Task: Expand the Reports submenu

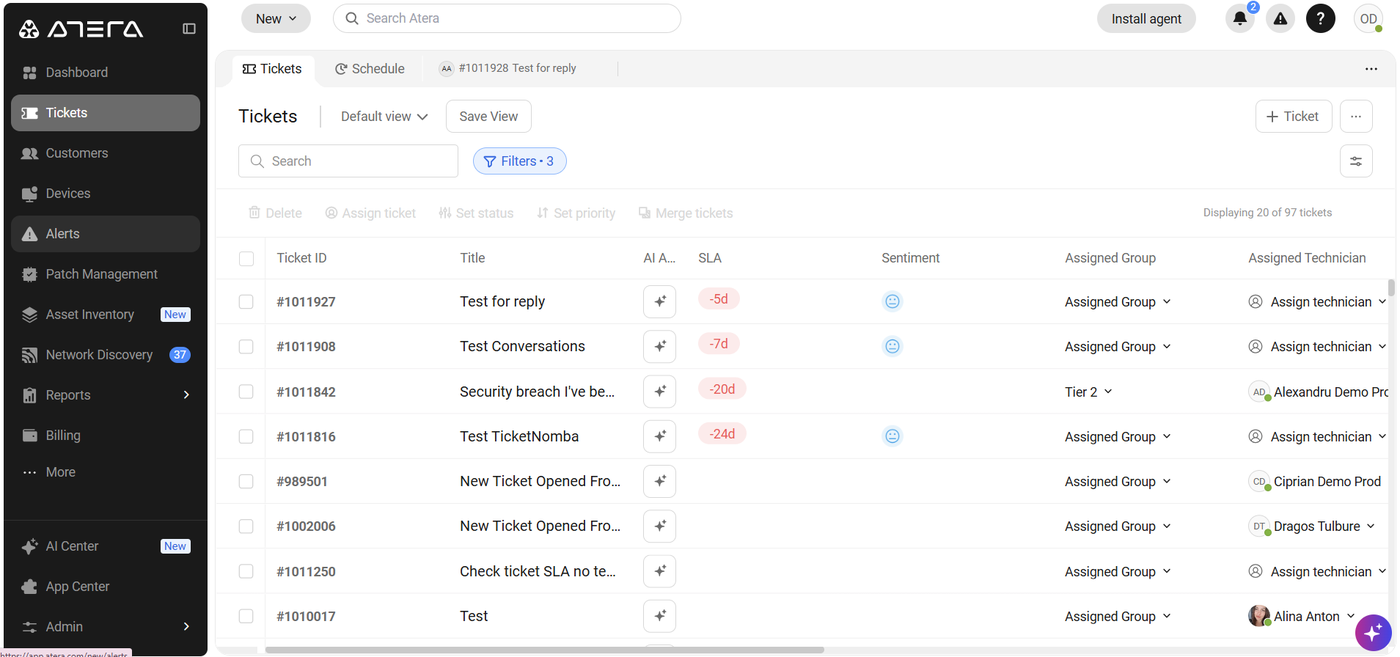Action: pyautogui.click(x=186, y=395)
